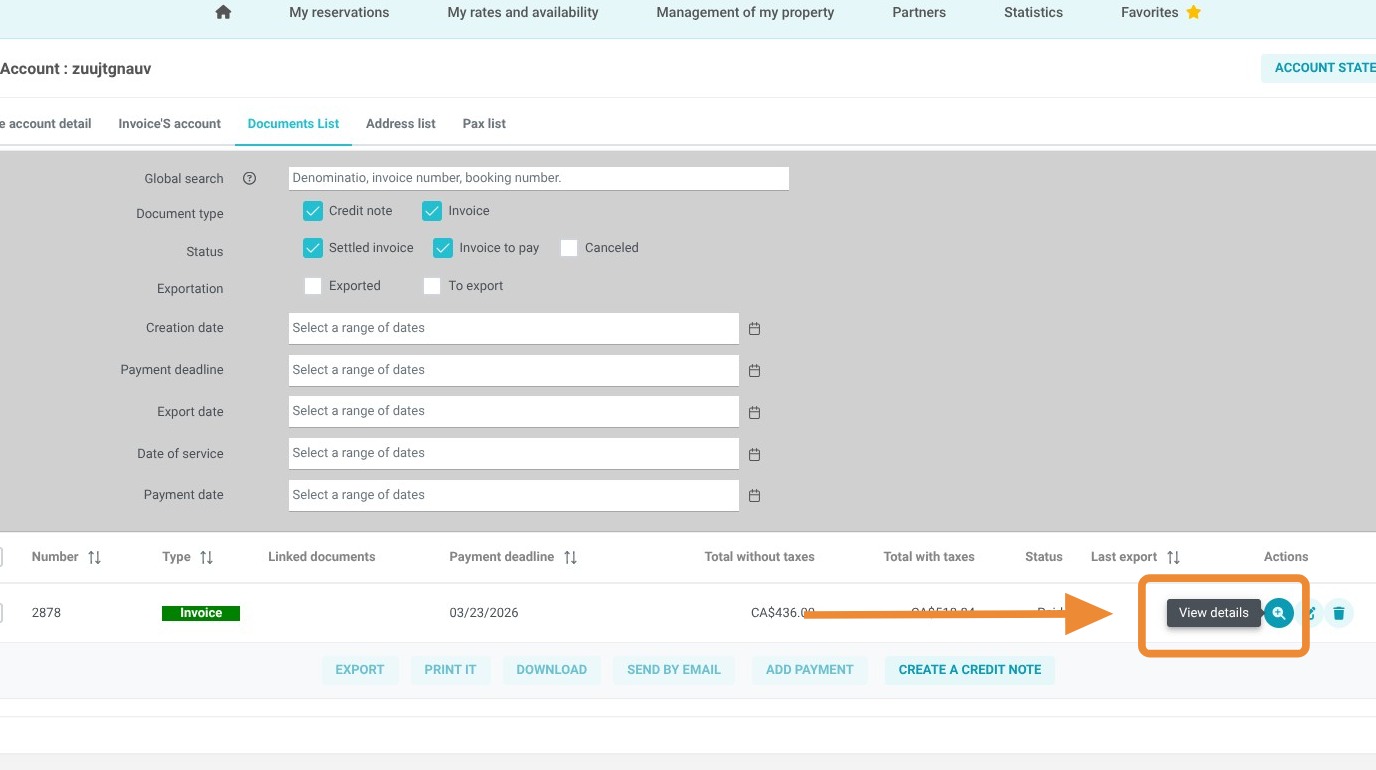This screenshot has width=1376, height=770.
Task: Click CREATE A CREDIT NOTE button
Action: [970, 670]
